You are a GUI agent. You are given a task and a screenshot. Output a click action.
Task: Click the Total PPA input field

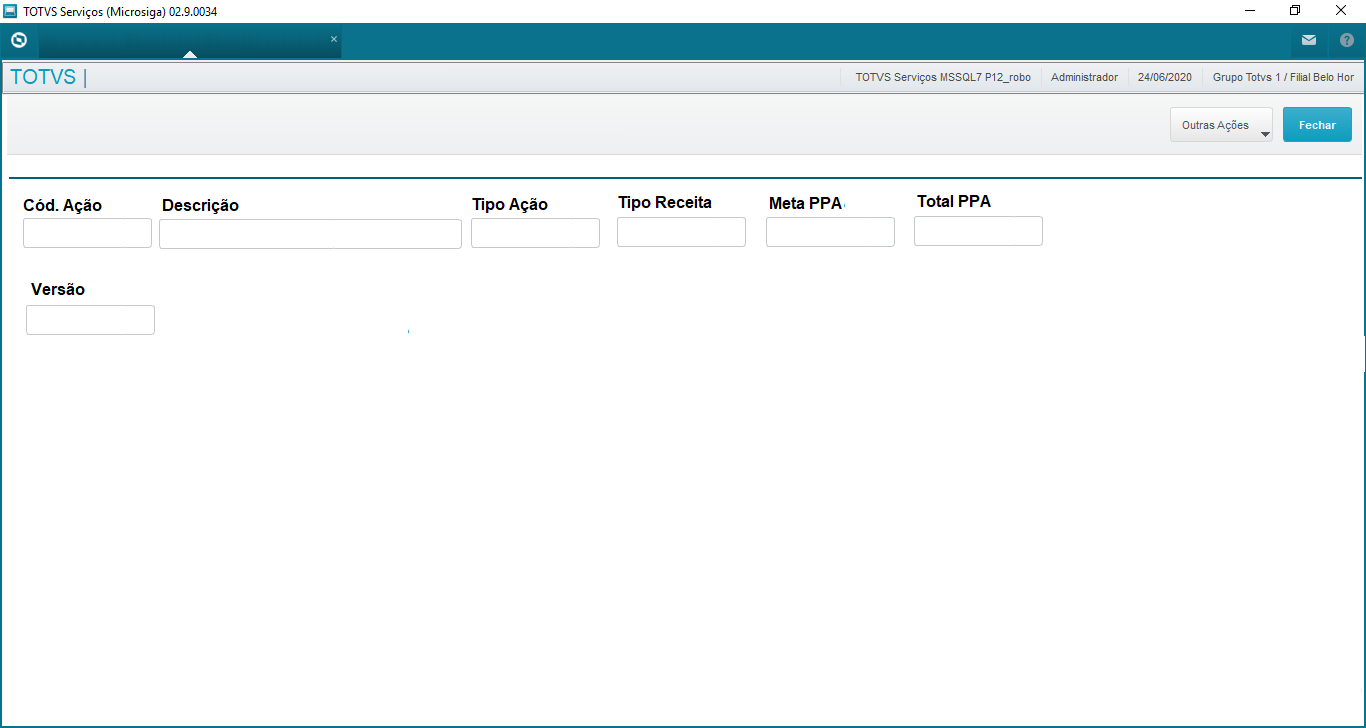pyautogui.click(x=978, y=231)
